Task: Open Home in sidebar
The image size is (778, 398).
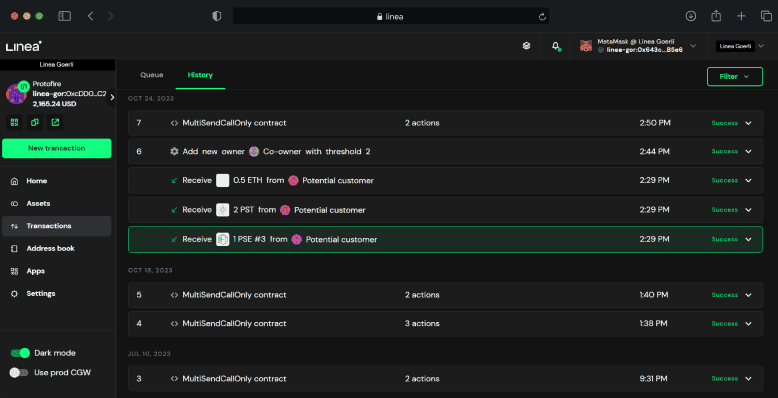Action: coord(57,181)
